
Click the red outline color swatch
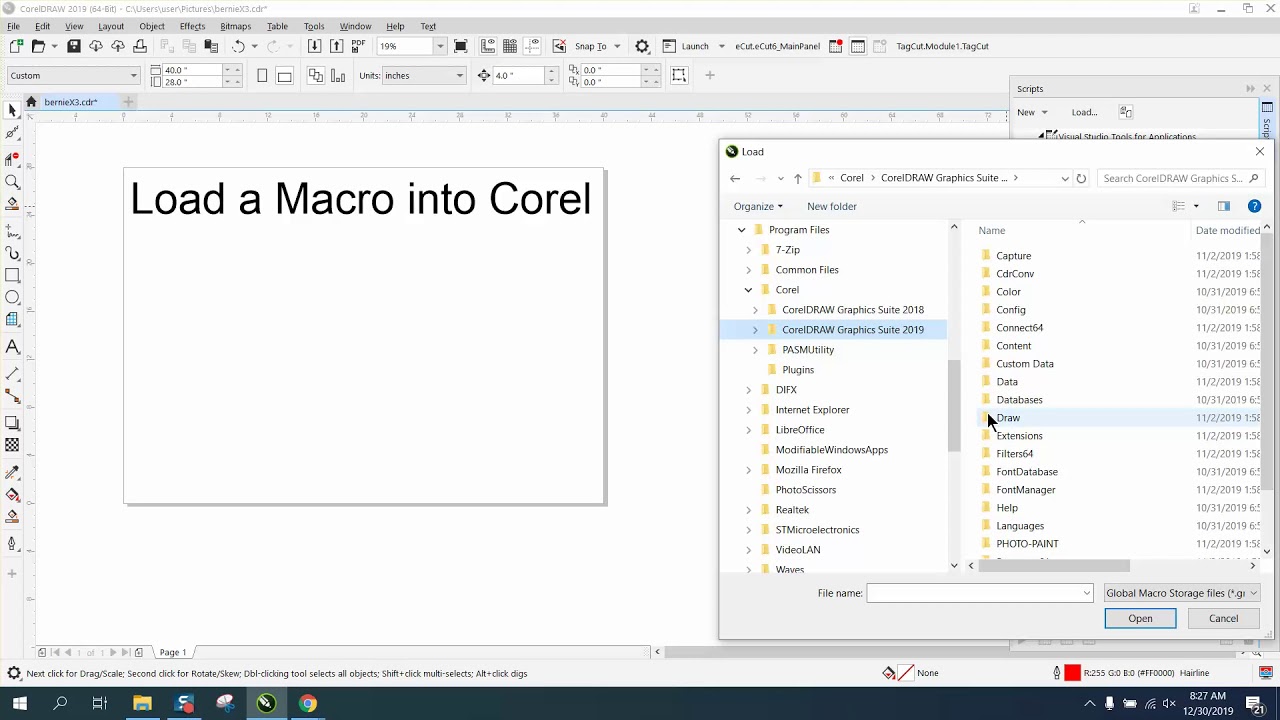1072,673
